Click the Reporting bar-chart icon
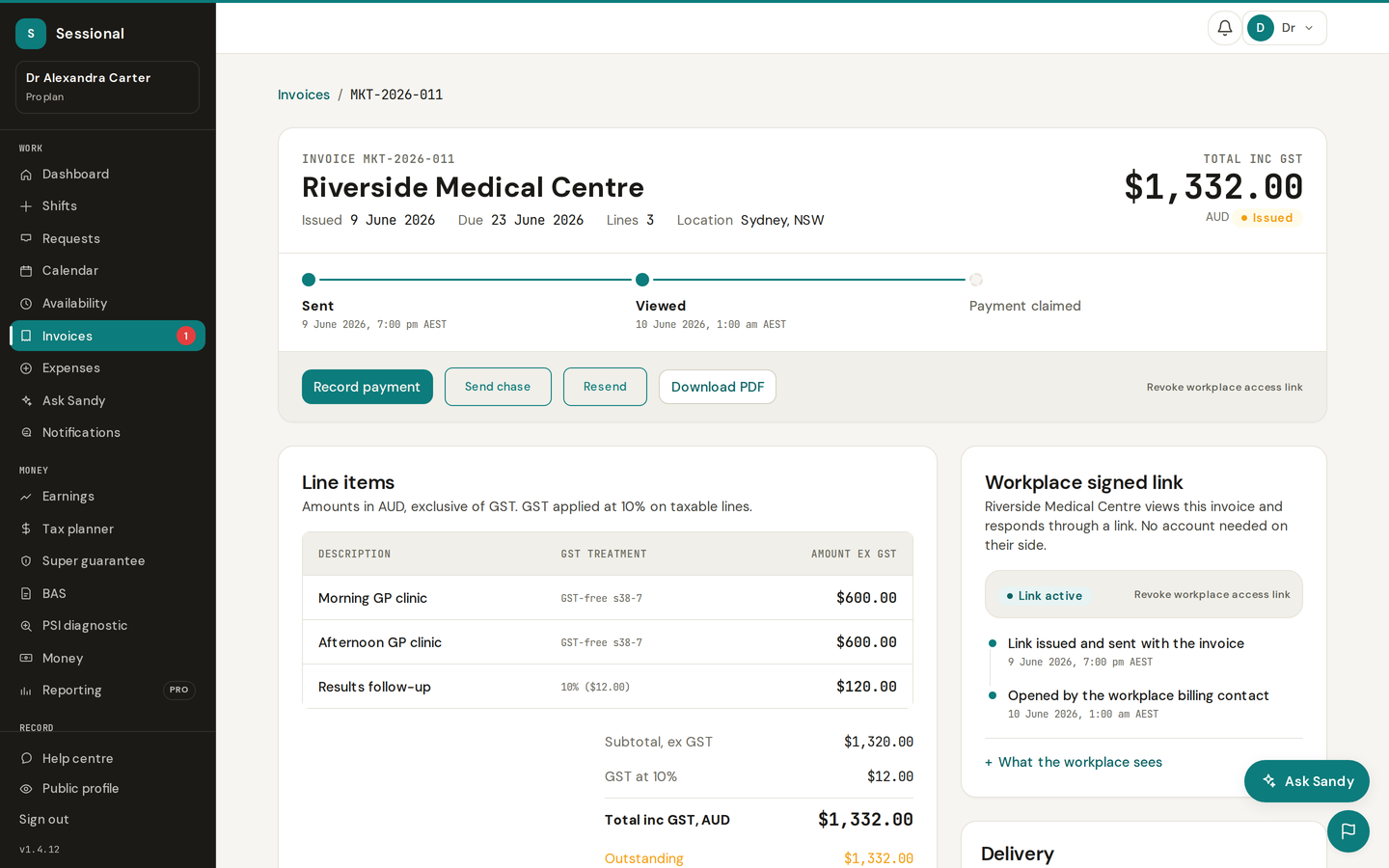 click(x=26, y=691)
